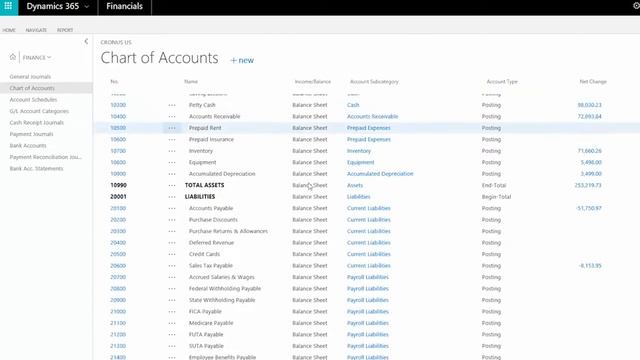Open Bank Acc. Statements in the sidebar
This screenshot has height=360, width=640.
pos(36,168)
